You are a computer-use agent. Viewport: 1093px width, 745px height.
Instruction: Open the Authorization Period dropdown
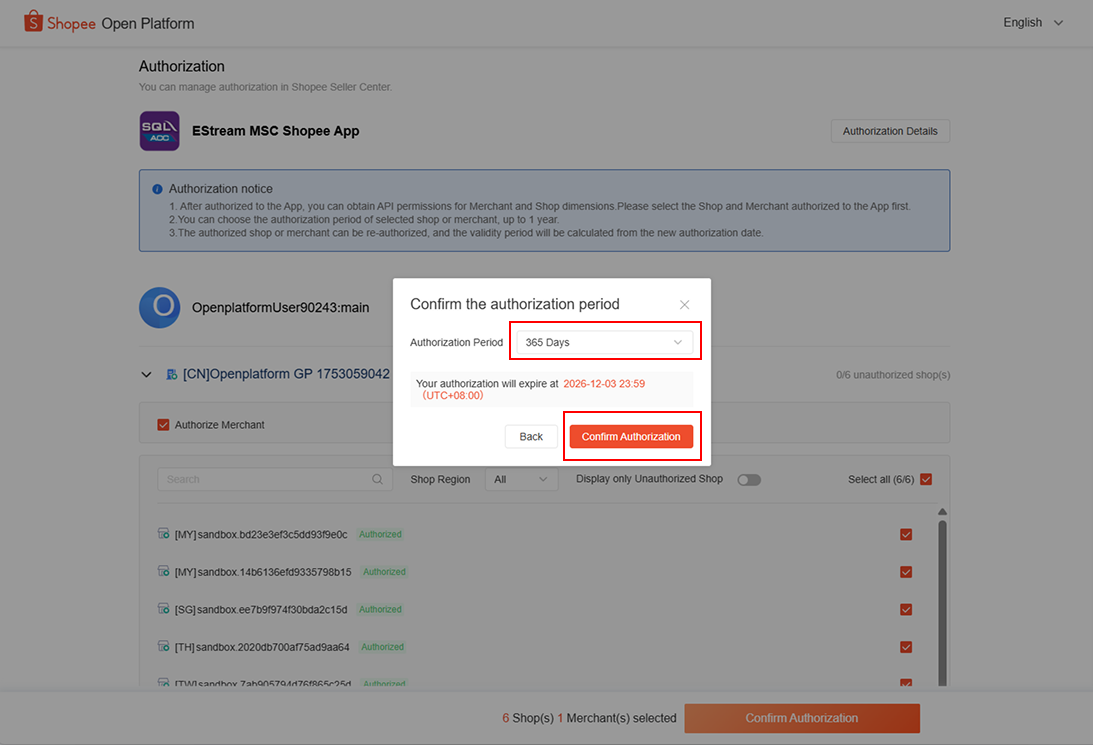pos(604,340)
